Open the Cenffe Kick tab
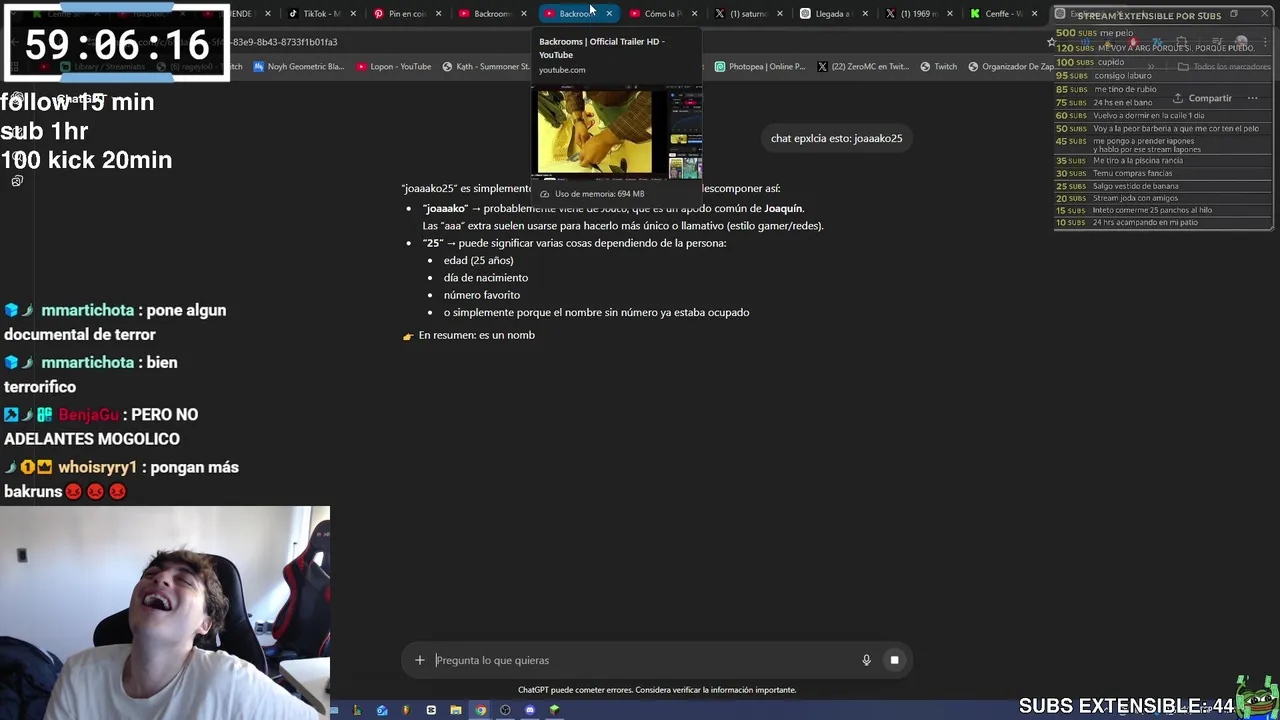 click(x=1002, y=14)
